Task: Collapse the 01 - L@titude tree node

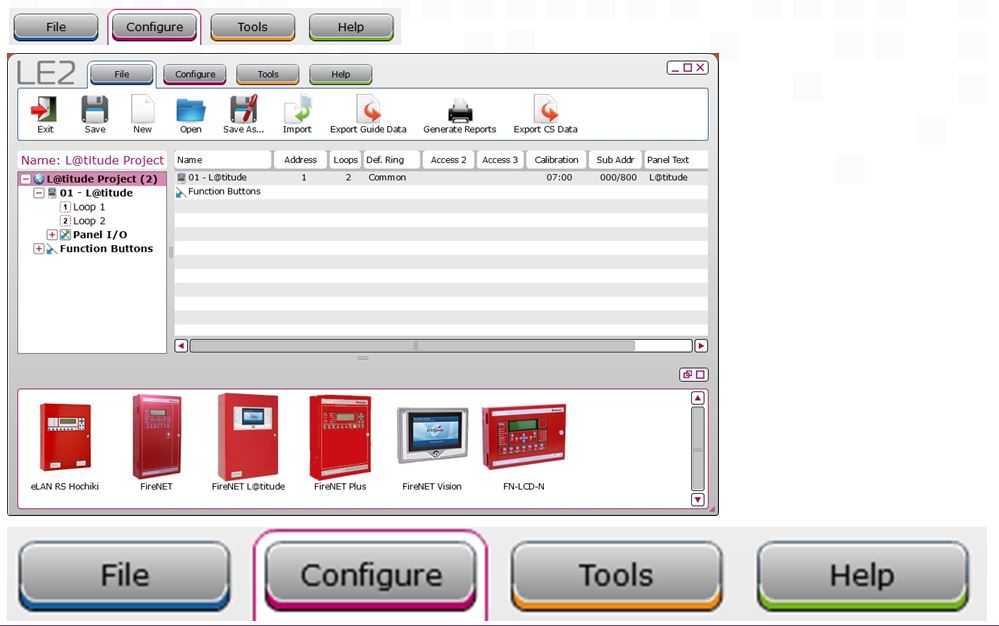Action: pyautogui.click(x=39, y=193)
